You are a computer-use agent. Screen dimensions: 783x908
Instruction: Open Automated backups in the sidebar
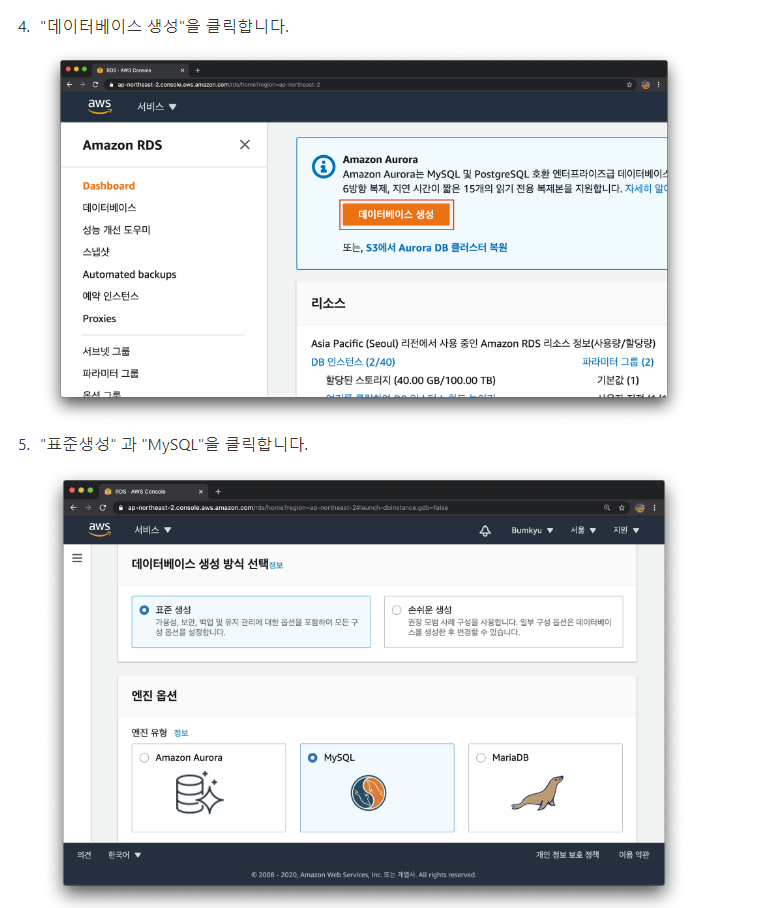coord(129,274)
